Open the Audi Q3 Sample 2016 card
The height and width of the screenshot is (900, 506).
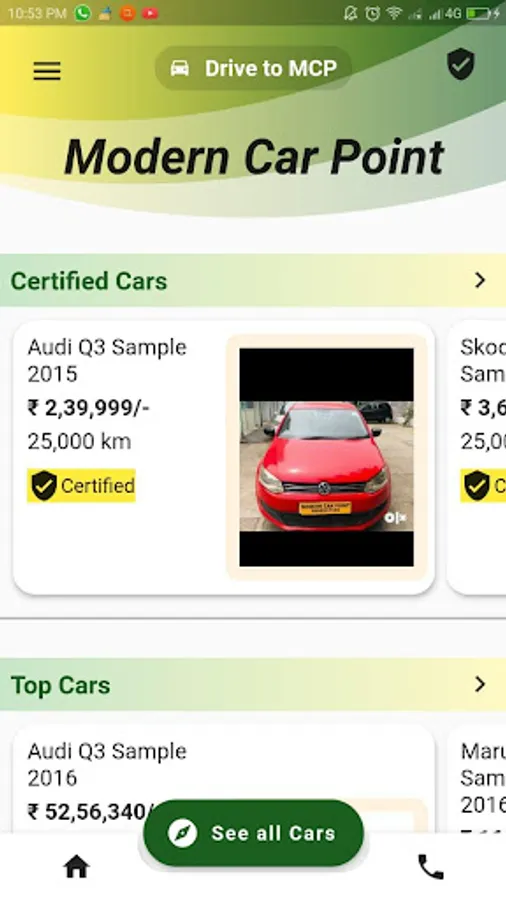(x=224, y=779)
